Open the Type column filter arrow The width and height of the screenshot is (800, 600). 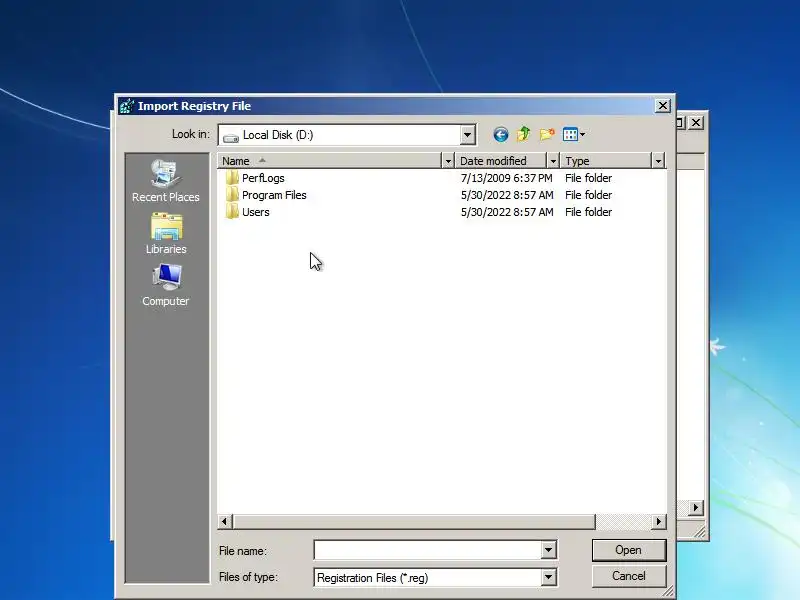point(658,161)
